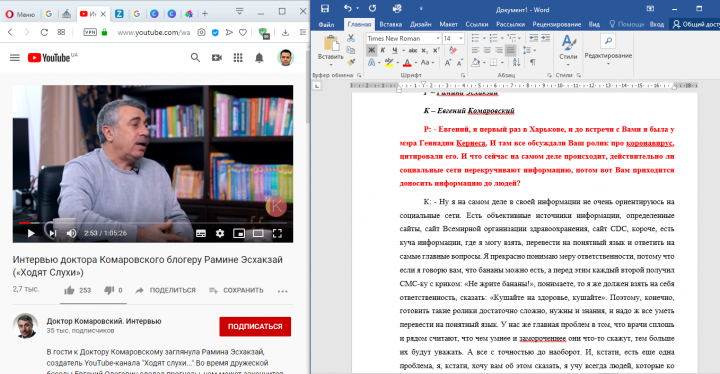The height and width of the screenshot is (374, 720).
Task: Apply superscript formatting in Word
Action: [436, 51]
